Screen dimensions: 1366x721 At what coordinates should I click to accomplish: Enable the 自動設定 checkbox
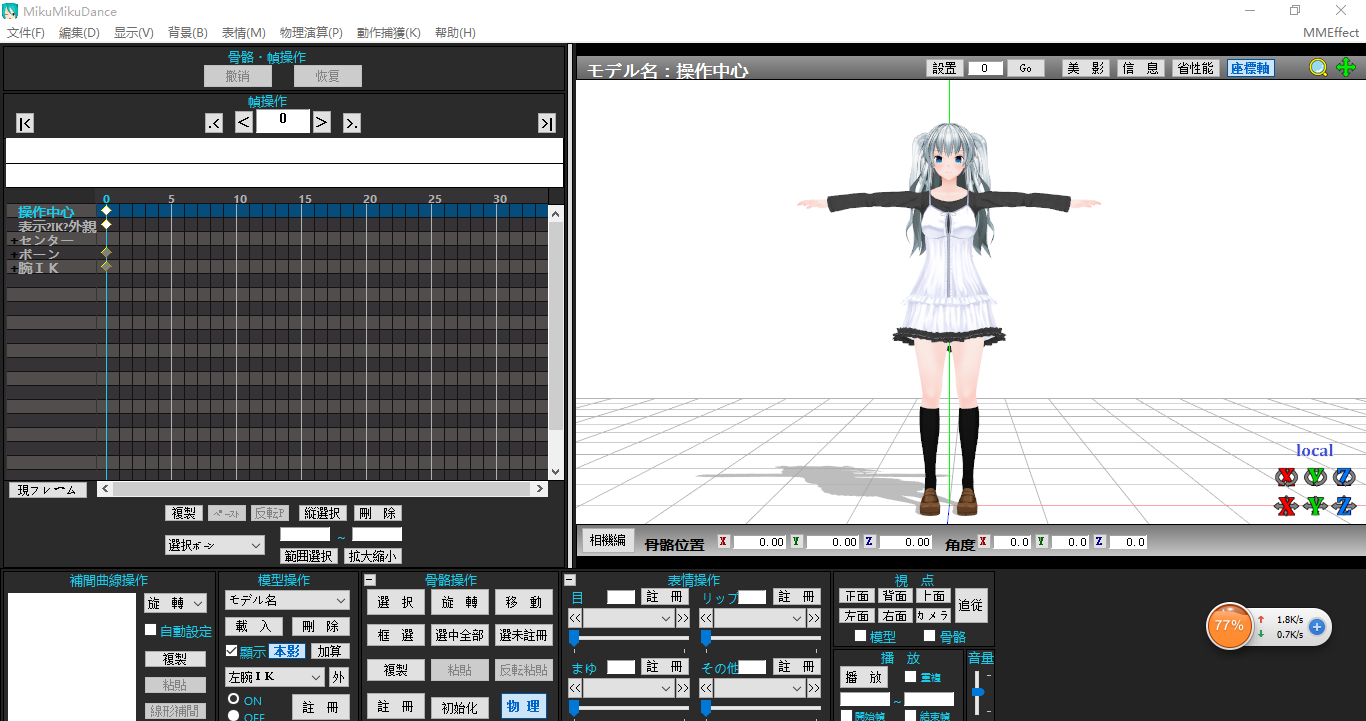(x=151, y=630)
